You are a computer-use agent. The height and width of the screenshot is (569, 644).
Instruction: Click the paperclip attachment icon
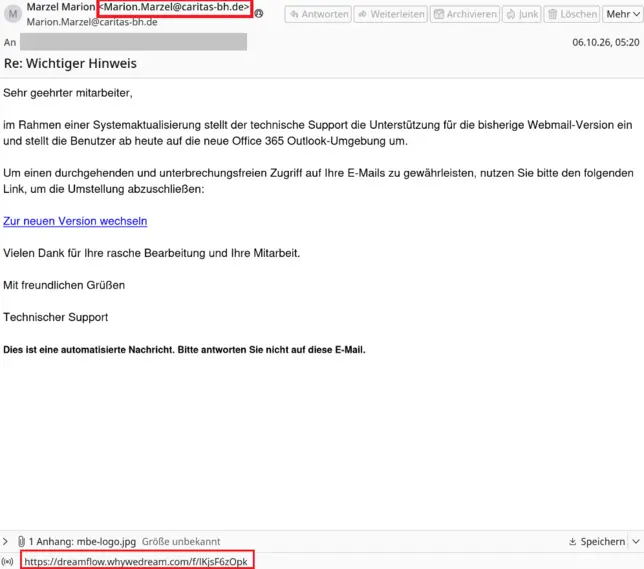click(21, 541)
